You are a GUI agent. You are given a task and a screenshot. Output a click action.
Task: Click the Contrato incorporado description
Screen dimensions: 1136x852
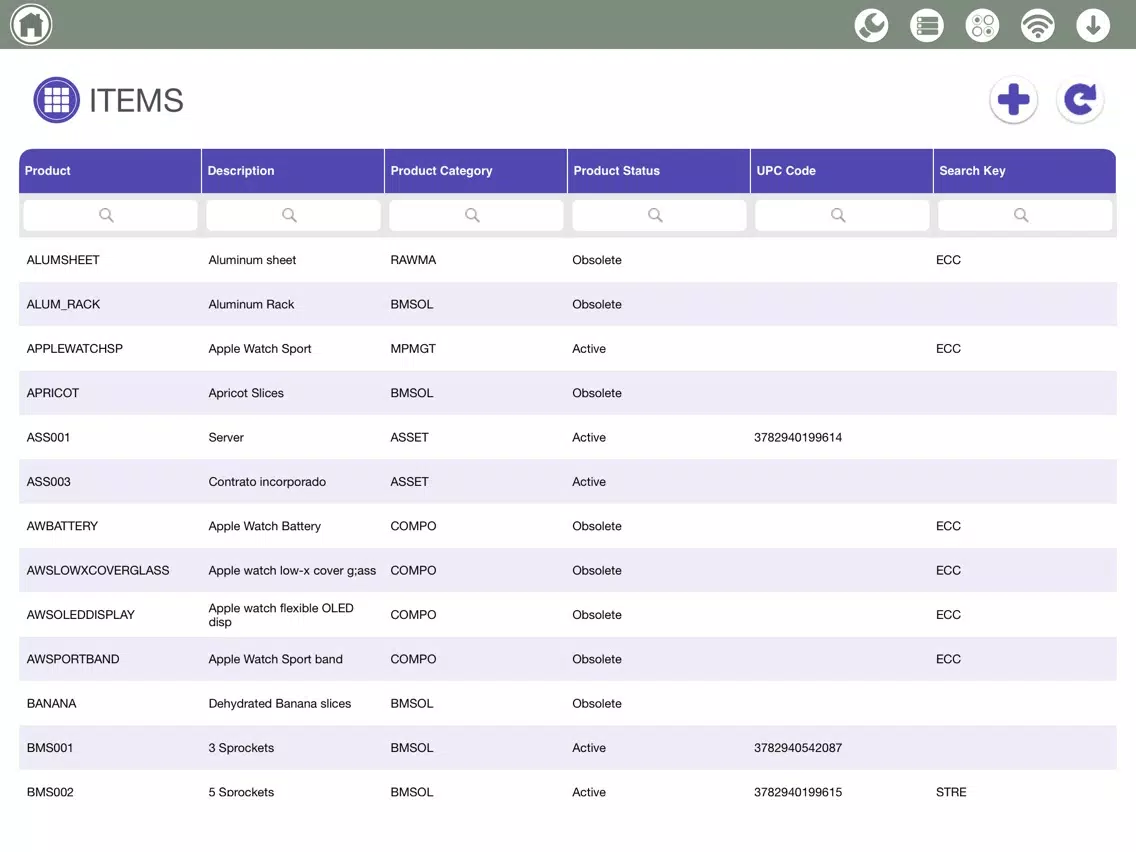[267, 482]
